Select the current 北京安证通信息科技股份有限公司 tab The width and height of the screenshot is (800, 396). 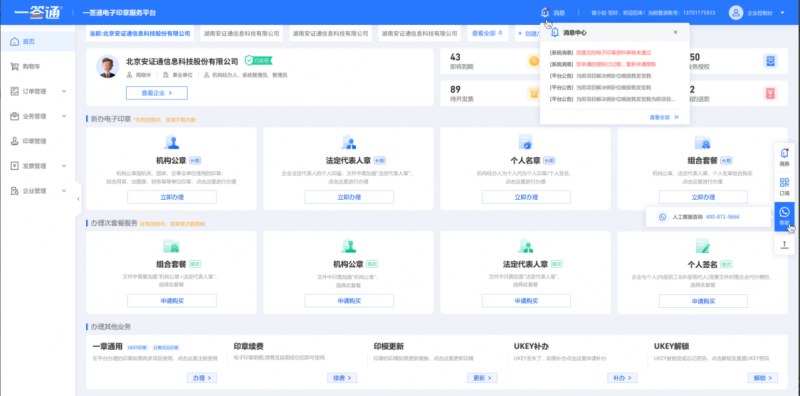(x=140, y=33)
